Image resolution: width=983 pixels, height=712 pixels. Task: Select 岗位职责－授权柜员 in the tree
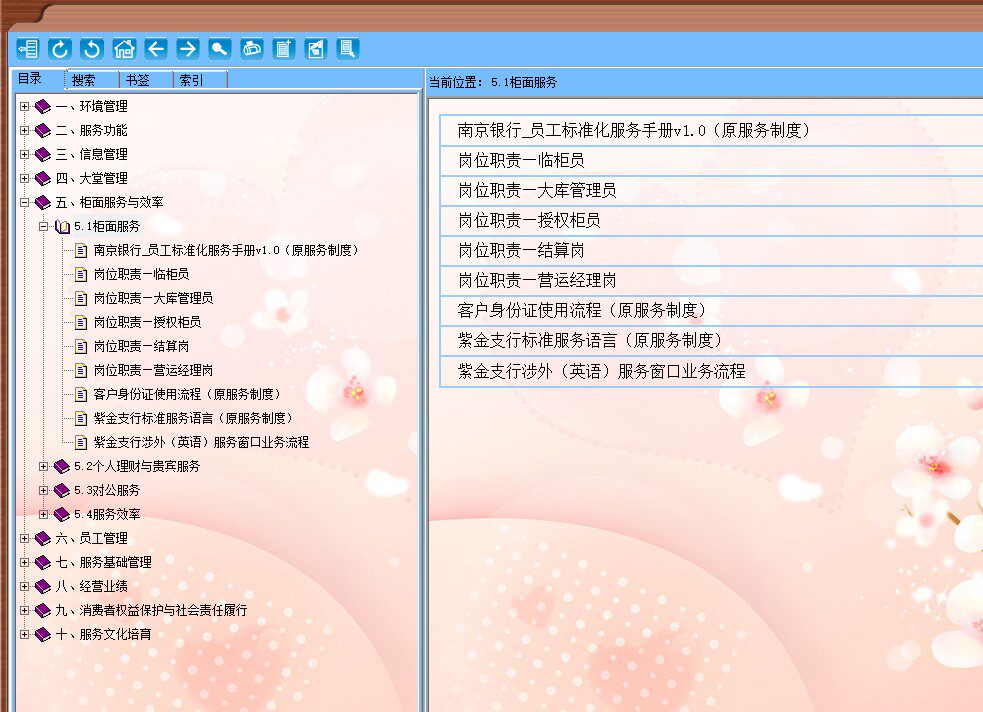[147, 322]
